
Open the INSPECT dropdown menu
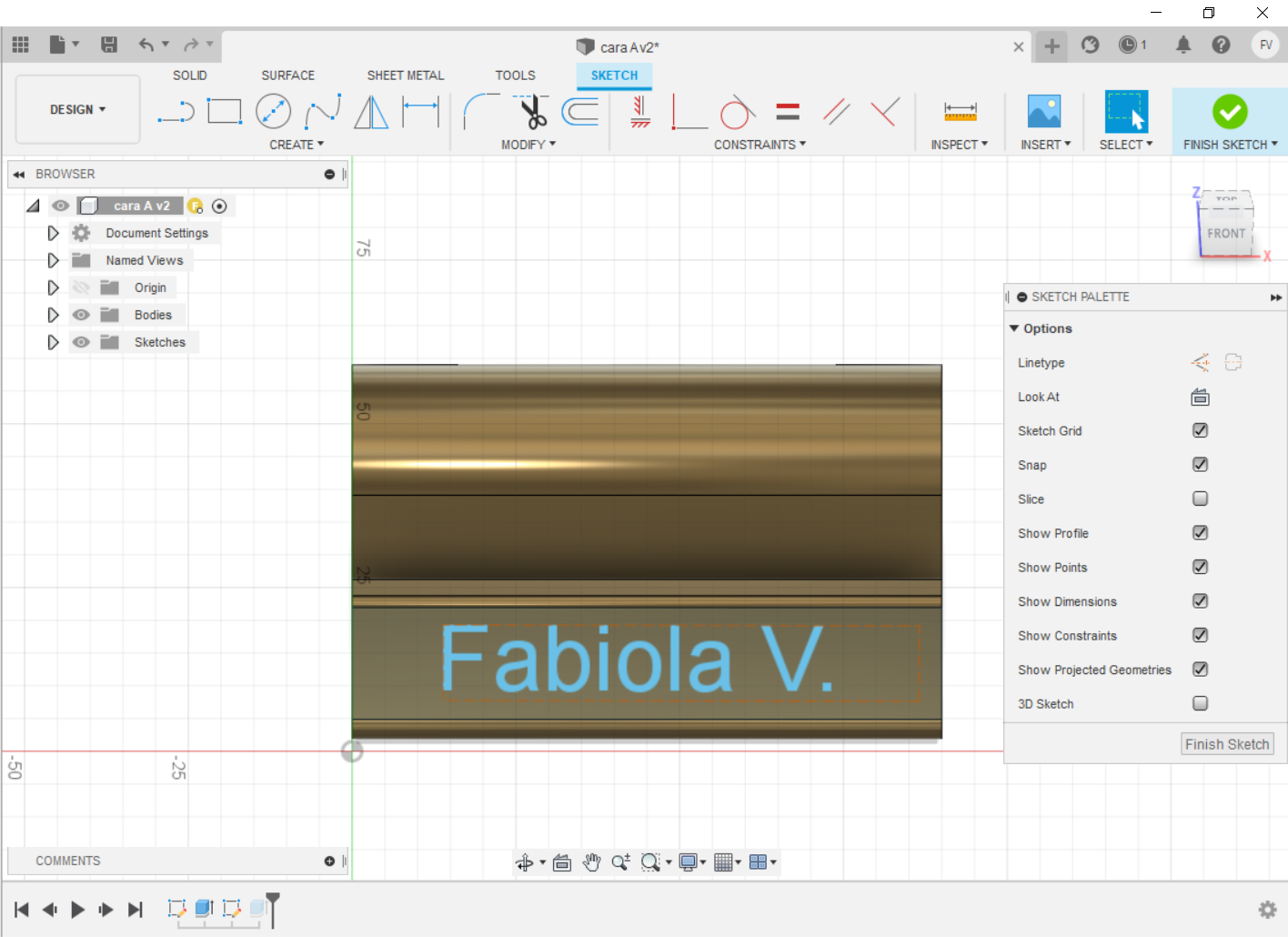coord(959,145)
